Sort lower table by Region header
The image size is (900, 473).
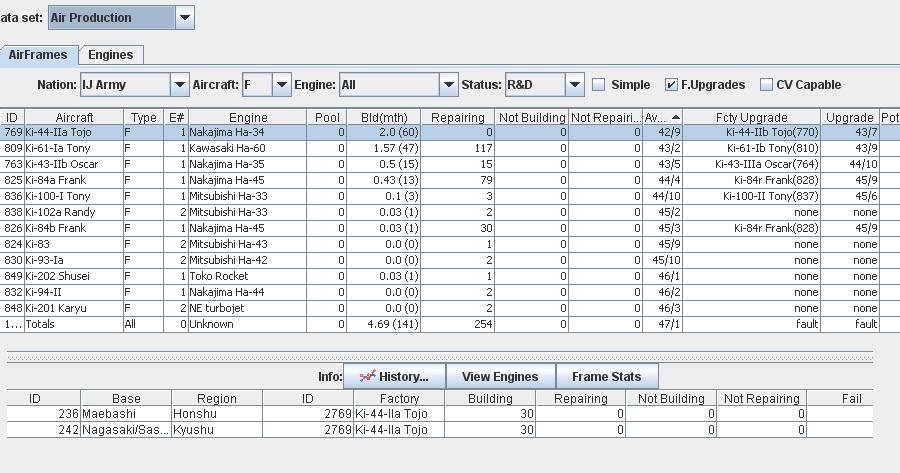pyautogui.click(x=217, y=398)
